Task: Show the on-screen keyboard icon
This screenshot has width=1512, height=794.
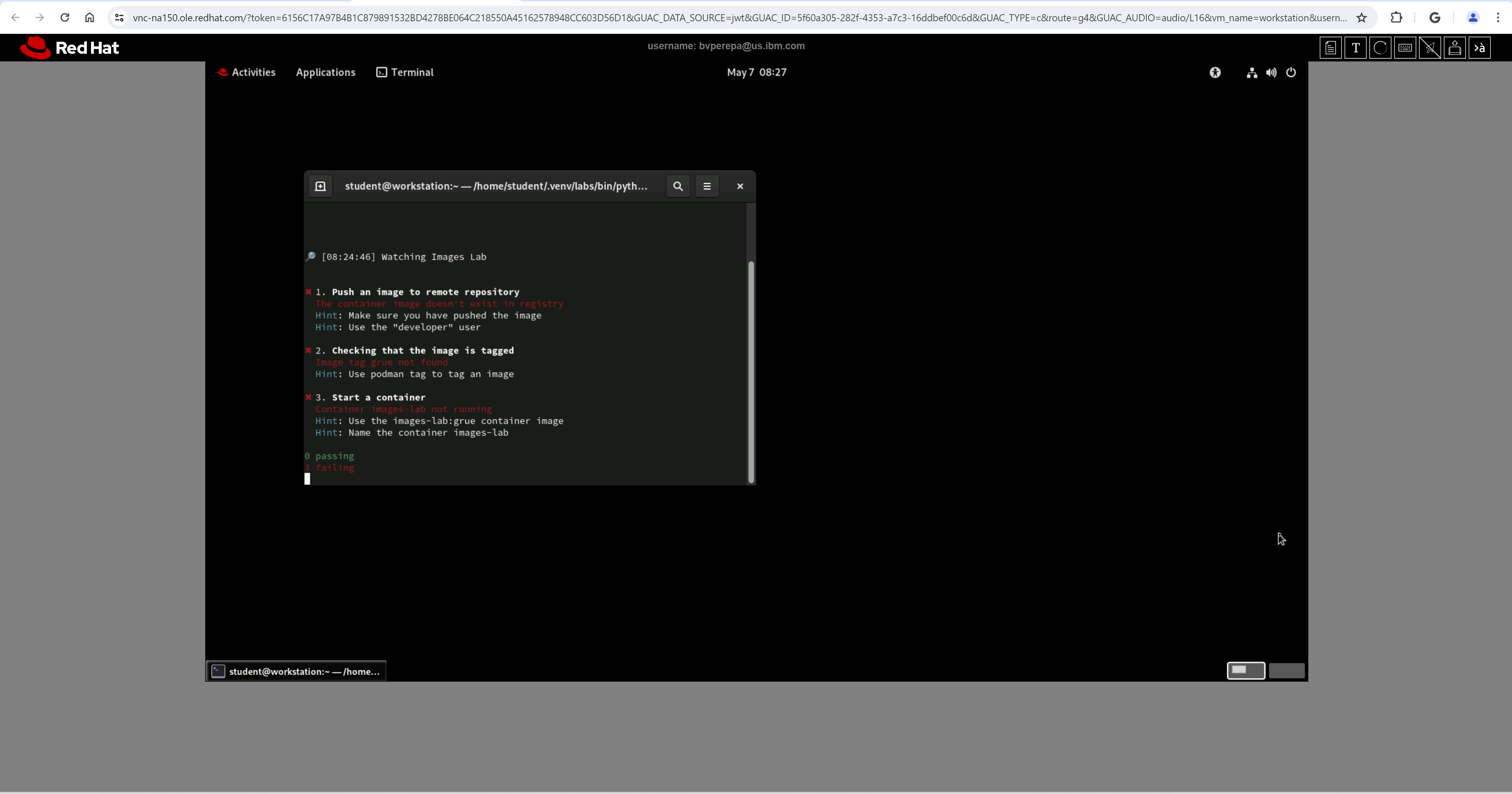Action: pyautogui.click(x=1405, y=48)
